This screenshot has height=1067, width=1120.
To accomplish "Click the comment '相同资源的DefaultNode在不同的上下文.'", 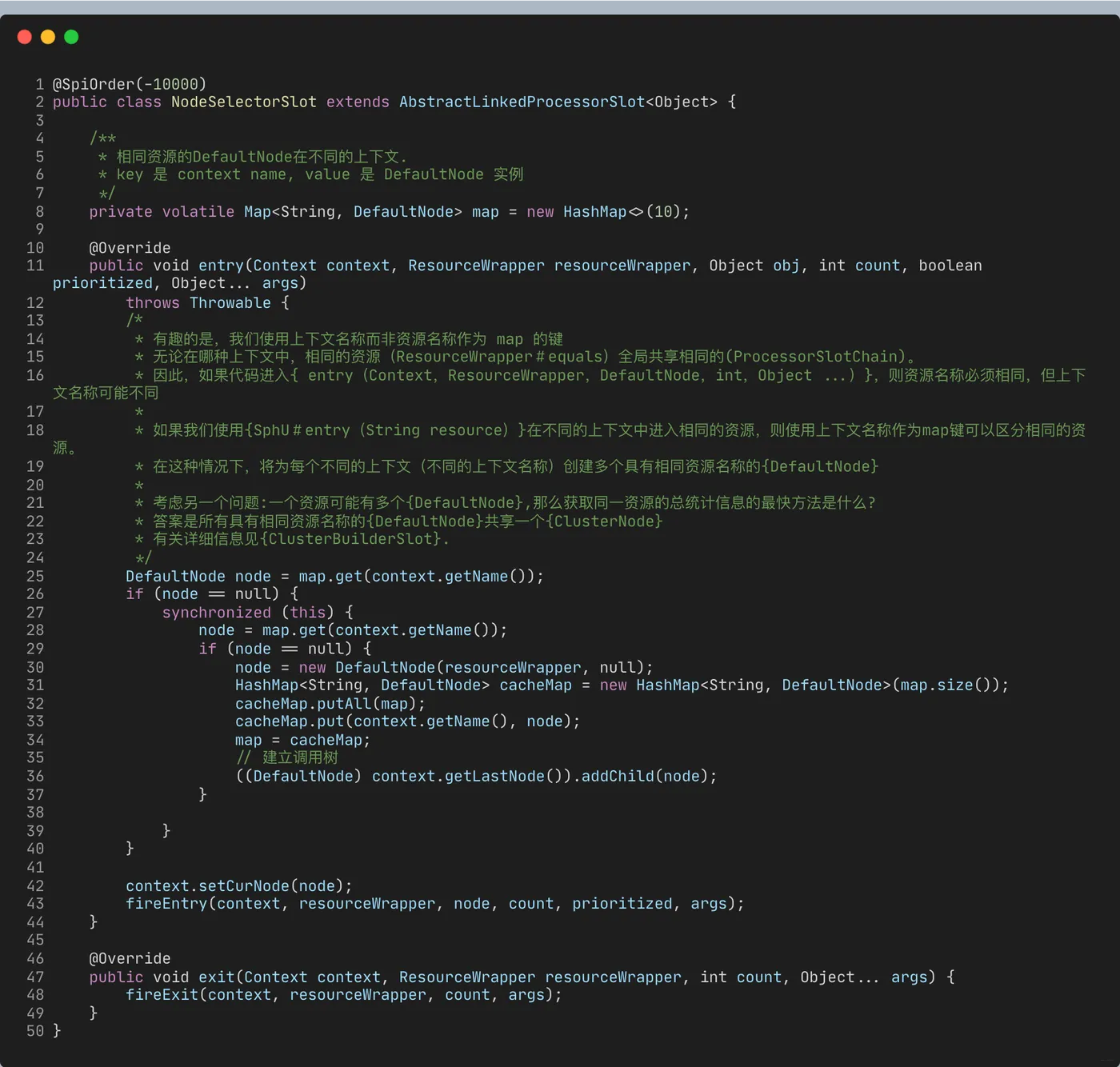I will pos(262,157).
